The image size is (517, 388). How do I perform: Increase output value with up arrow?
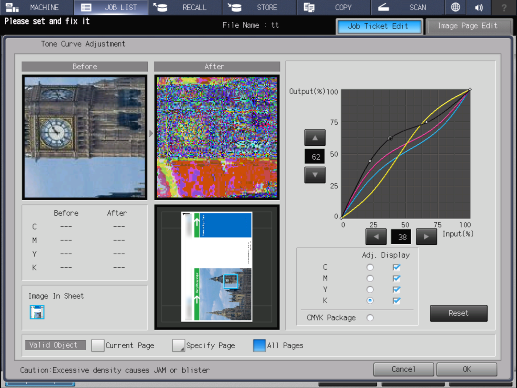pos(315,138)
